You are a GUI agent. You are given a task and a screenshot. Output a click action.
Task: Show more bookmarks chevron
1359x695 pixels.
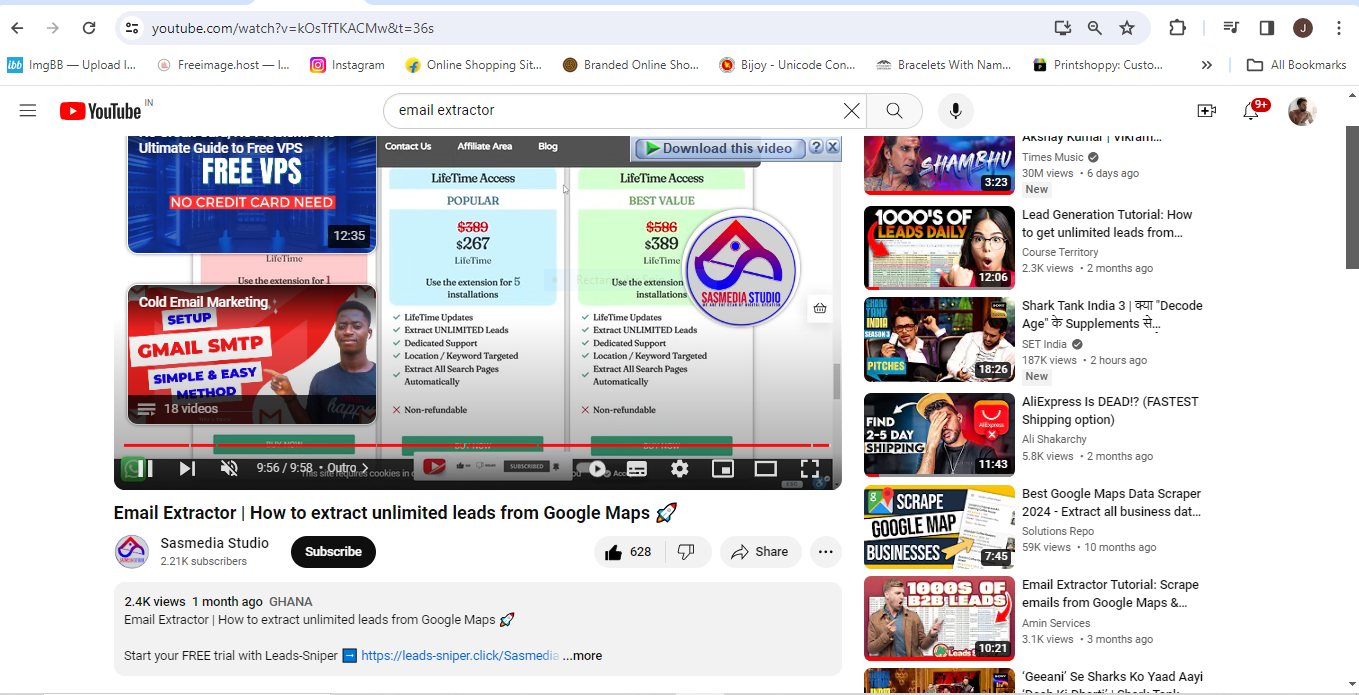[1207, 65]
